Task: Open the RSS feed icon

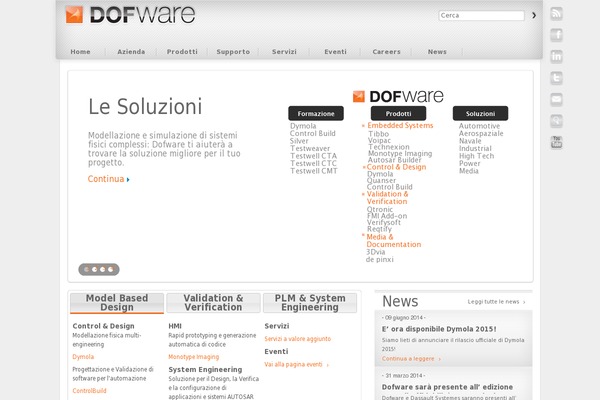Action: tap(556, 14)
